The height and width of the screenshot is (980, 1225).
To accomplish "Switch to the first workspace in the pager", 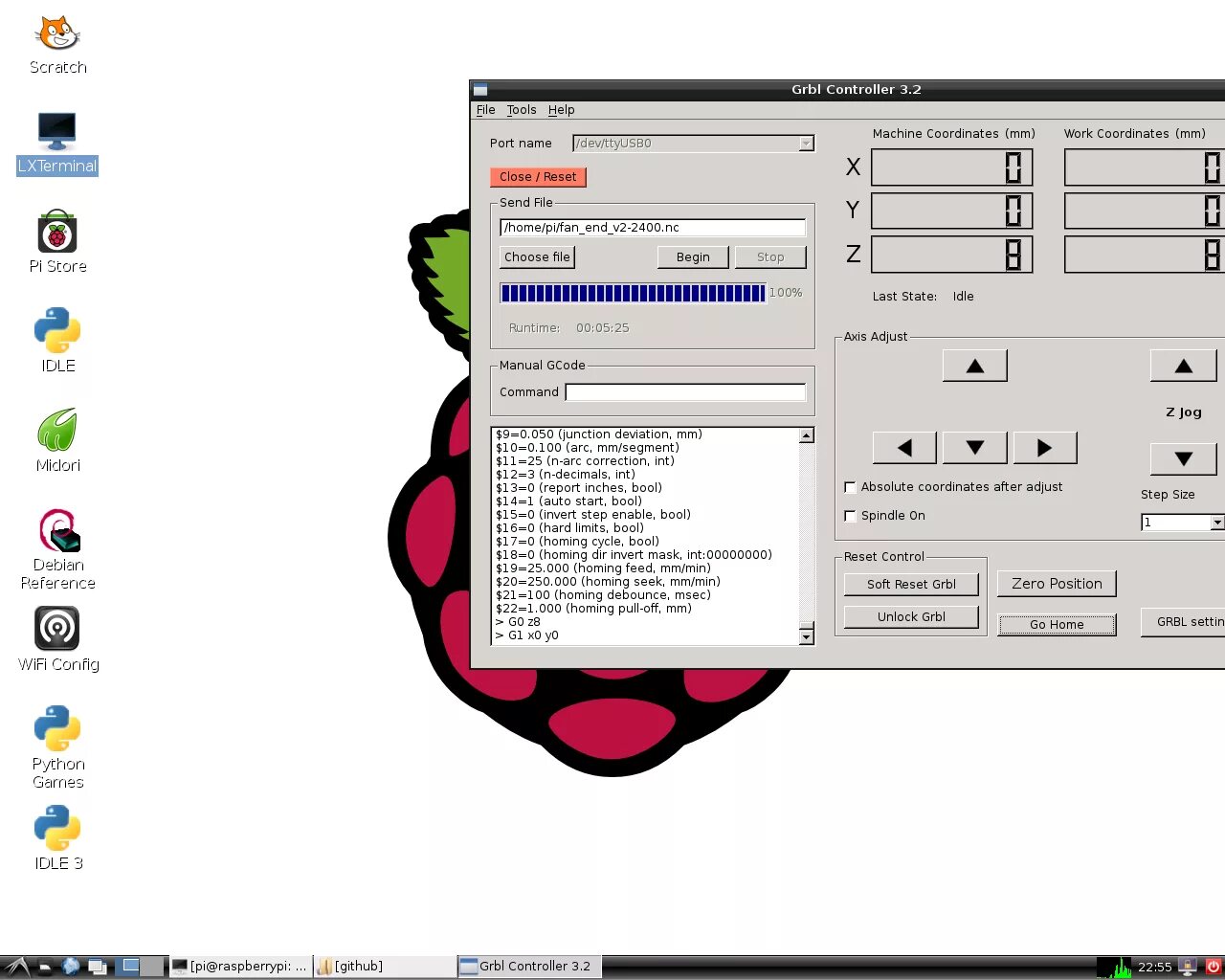I will (x=130, y=967).
